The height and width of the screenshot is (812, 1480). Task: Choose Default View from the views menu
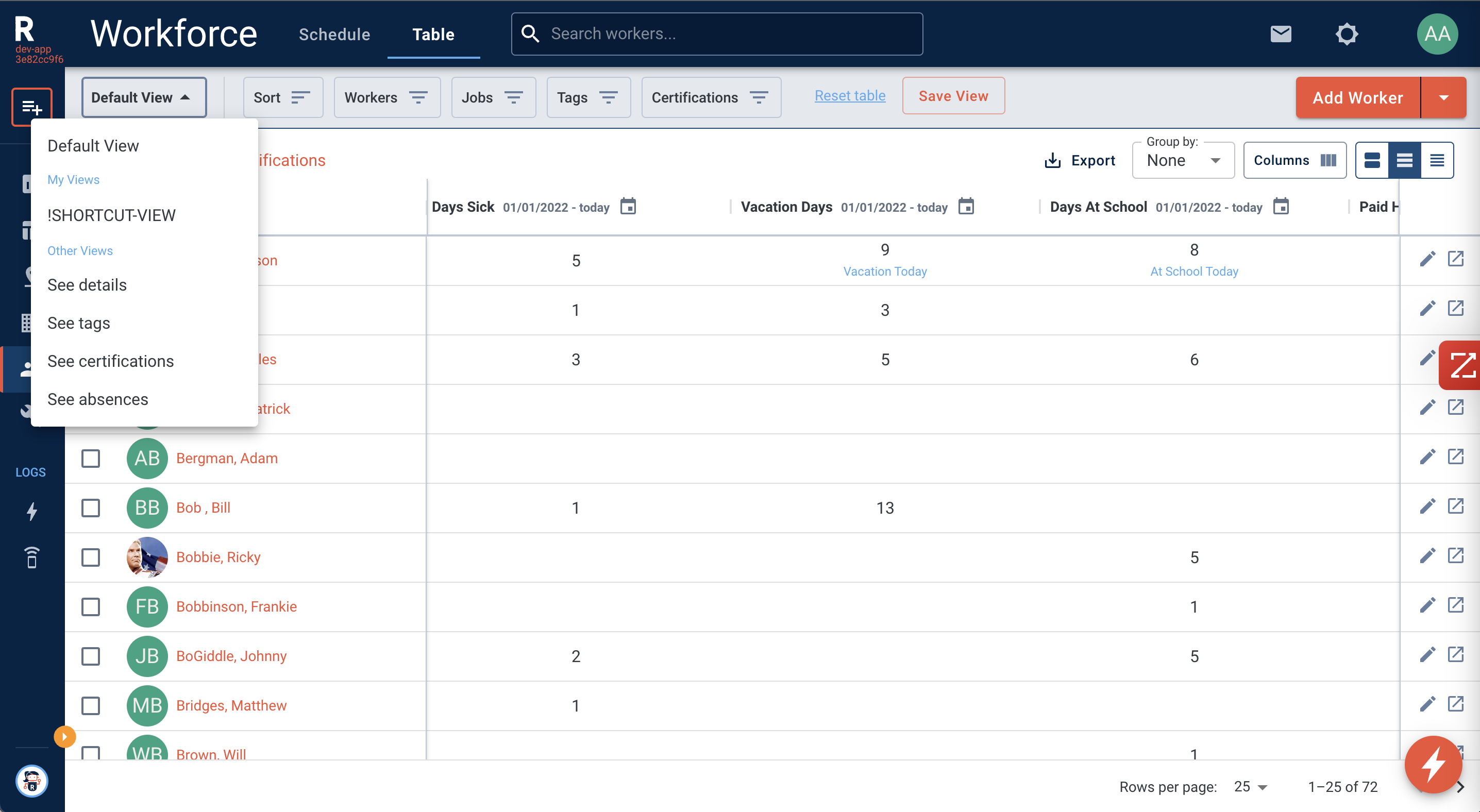(144, 145)
